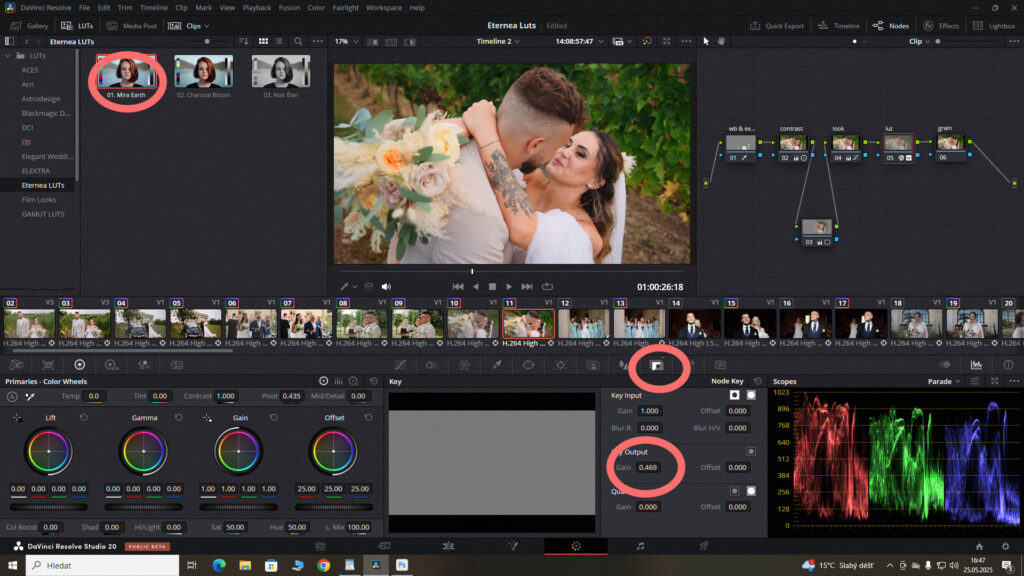Open the Clips dropdown
Viewport: 1024px width, 576px height.
pos(189,25)
